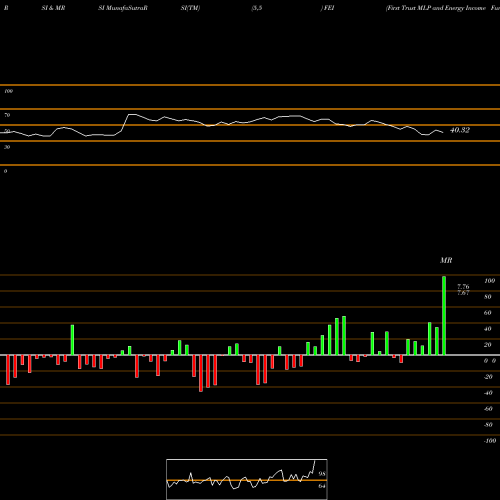Click the 7.67 value beside tallest bar
This screenshot has height=500, width=500.
463,293
